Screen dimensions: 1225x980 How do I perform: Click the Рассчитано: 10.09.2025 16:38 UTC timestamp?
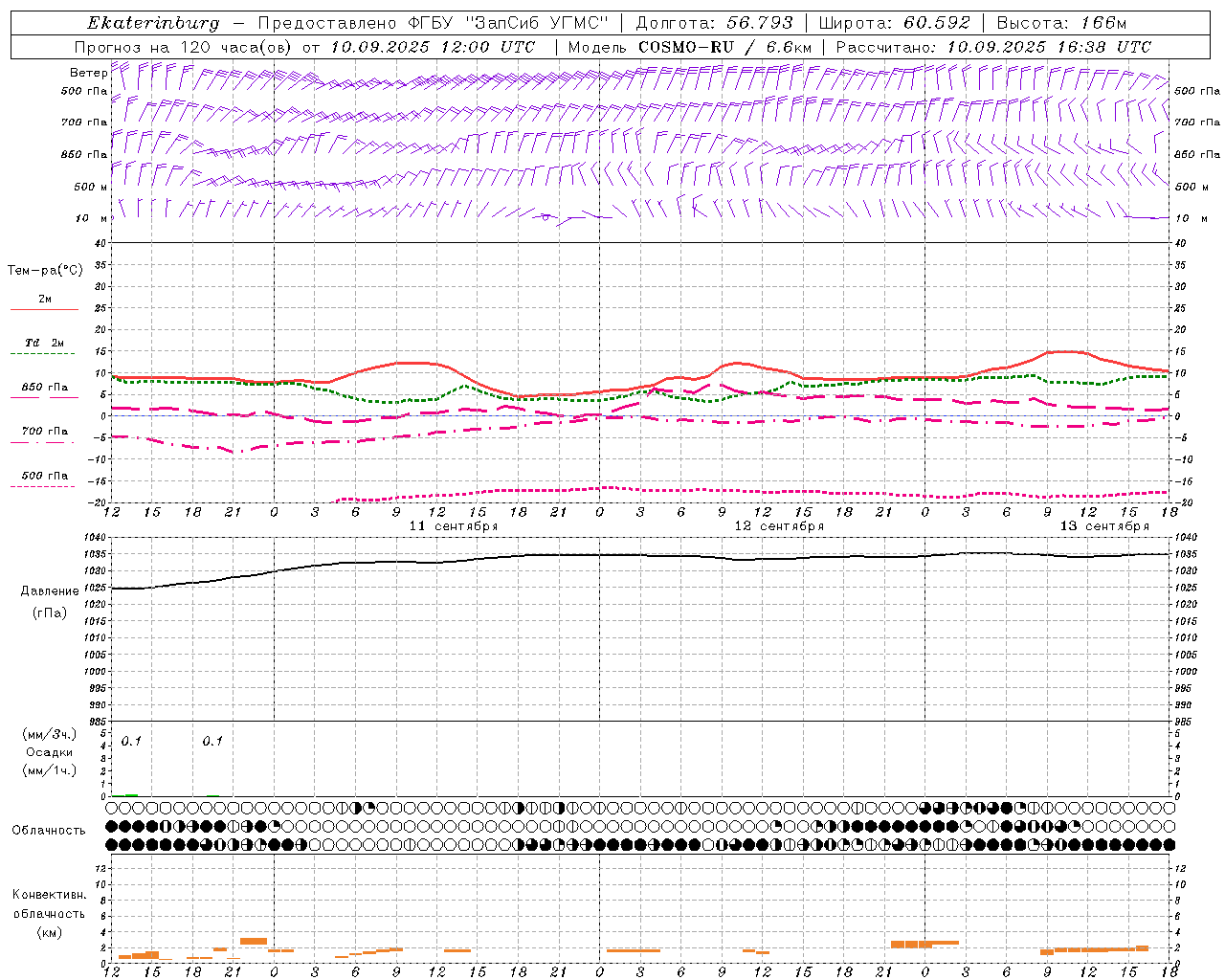[x=993, y=47]
